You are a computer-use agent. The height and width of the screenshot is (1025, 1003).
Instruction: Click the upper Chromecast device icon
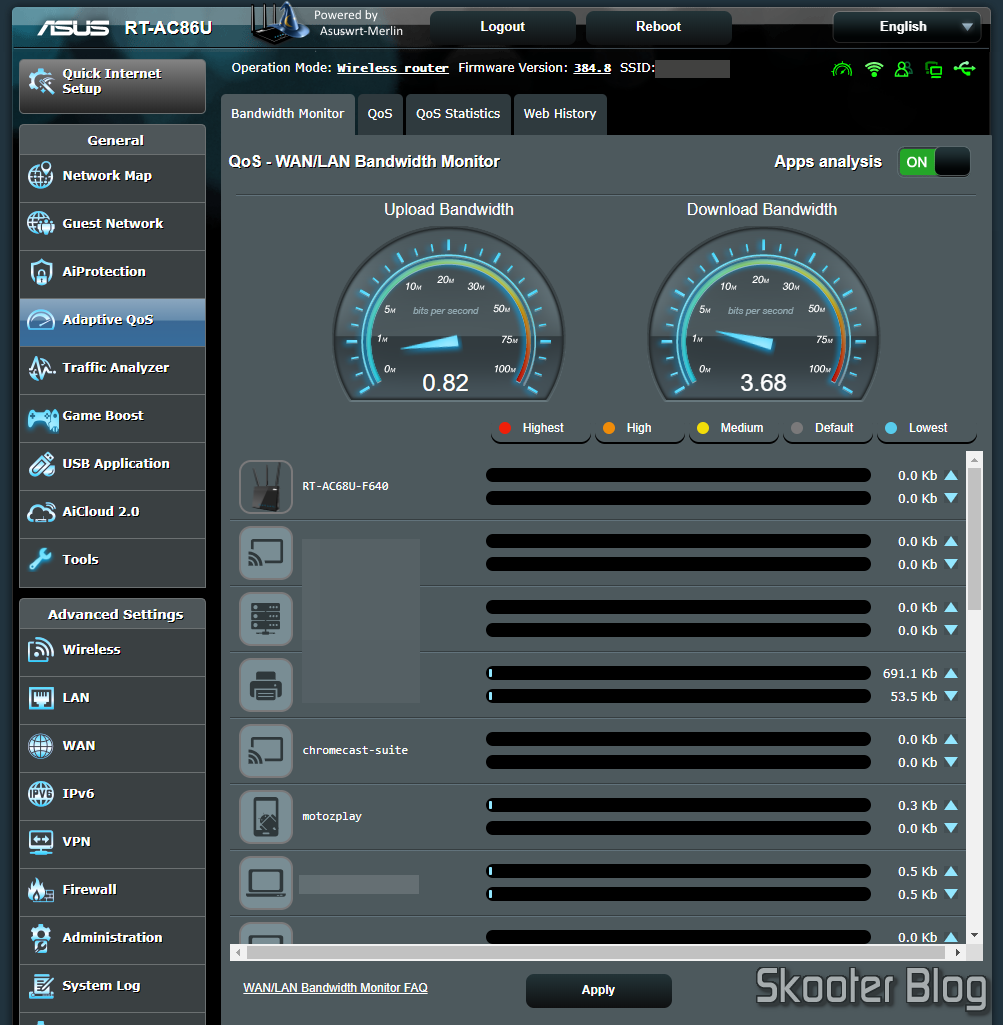(265, 553)
